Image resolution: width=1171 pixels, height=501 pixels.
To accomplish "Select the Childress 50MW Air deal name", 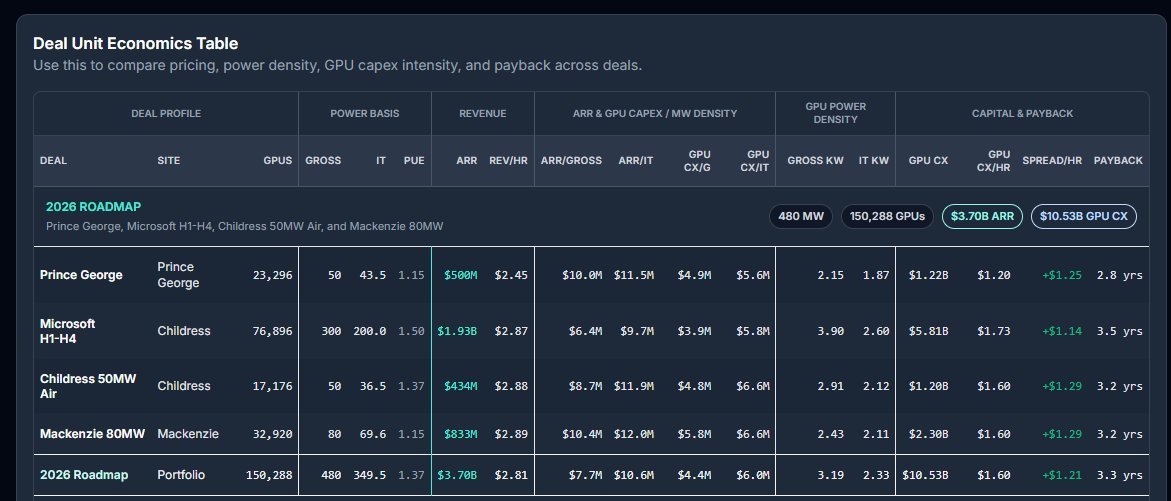I will pos(88,386).
